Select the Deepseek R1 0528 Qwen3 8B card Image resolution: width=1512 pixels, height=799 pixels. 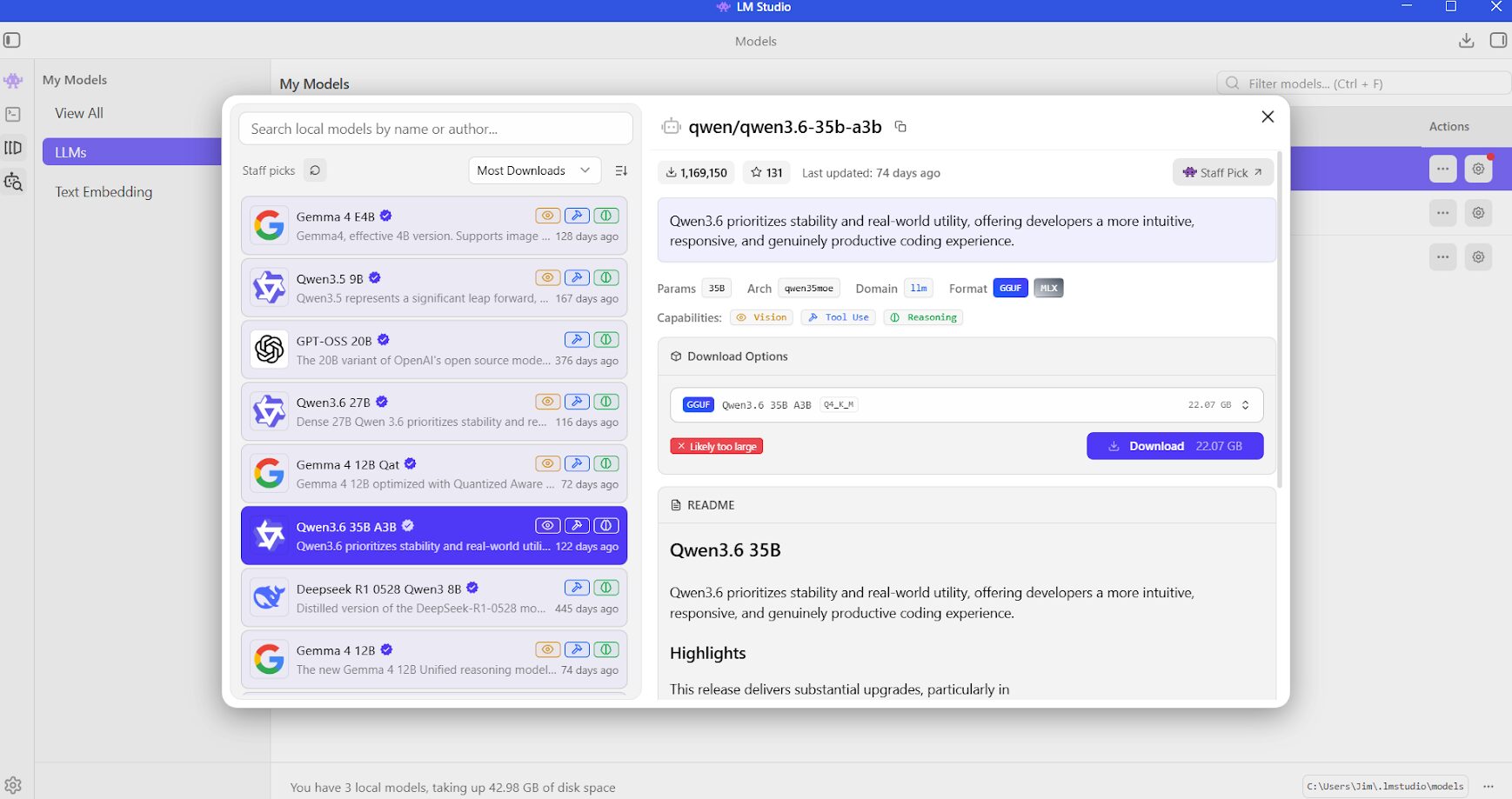coord(434,597)
